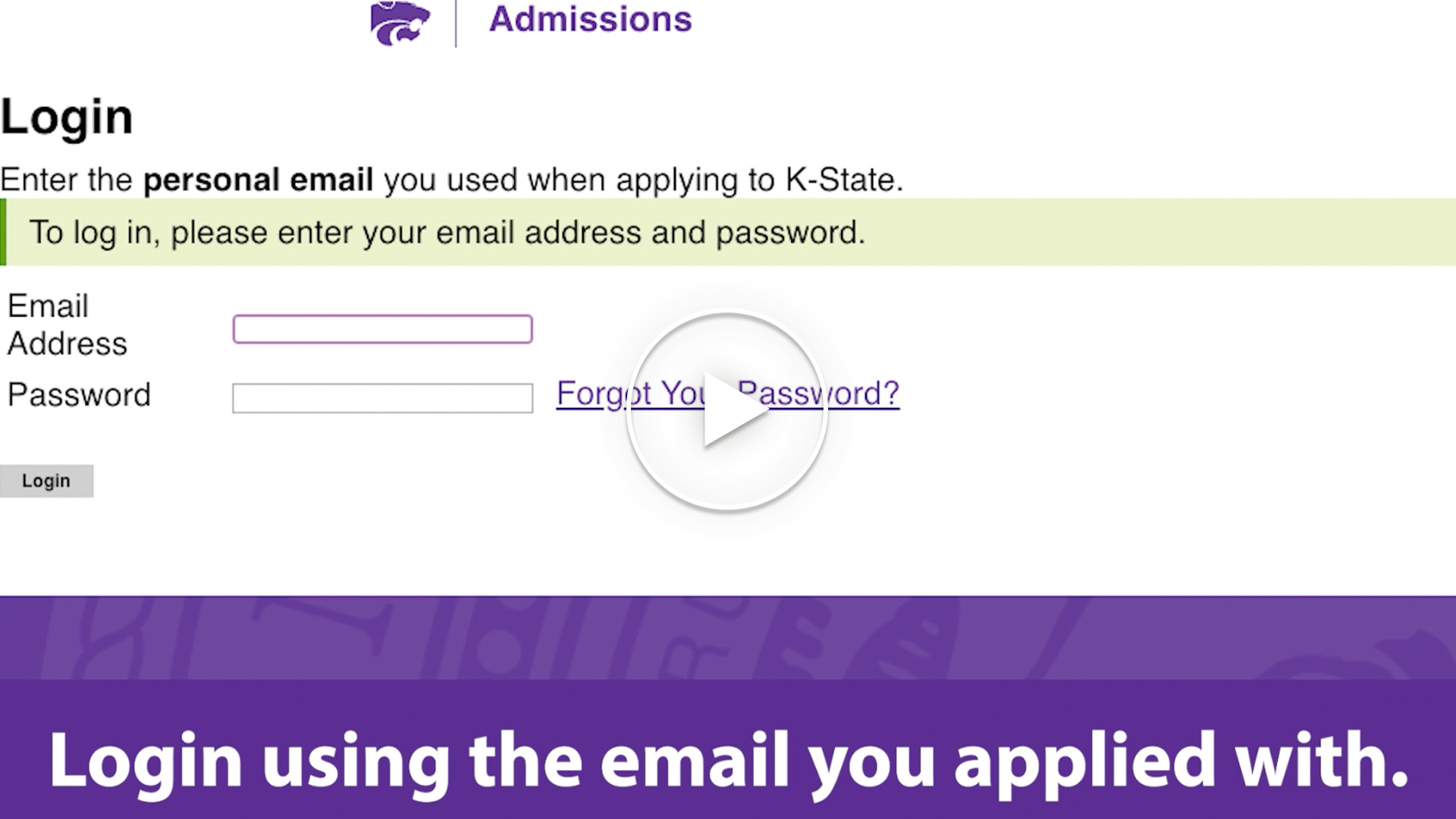The height and width of the screenshot is (819, 1456).
Task: Click into the Password input field
Action: click(x=382, y=398)
